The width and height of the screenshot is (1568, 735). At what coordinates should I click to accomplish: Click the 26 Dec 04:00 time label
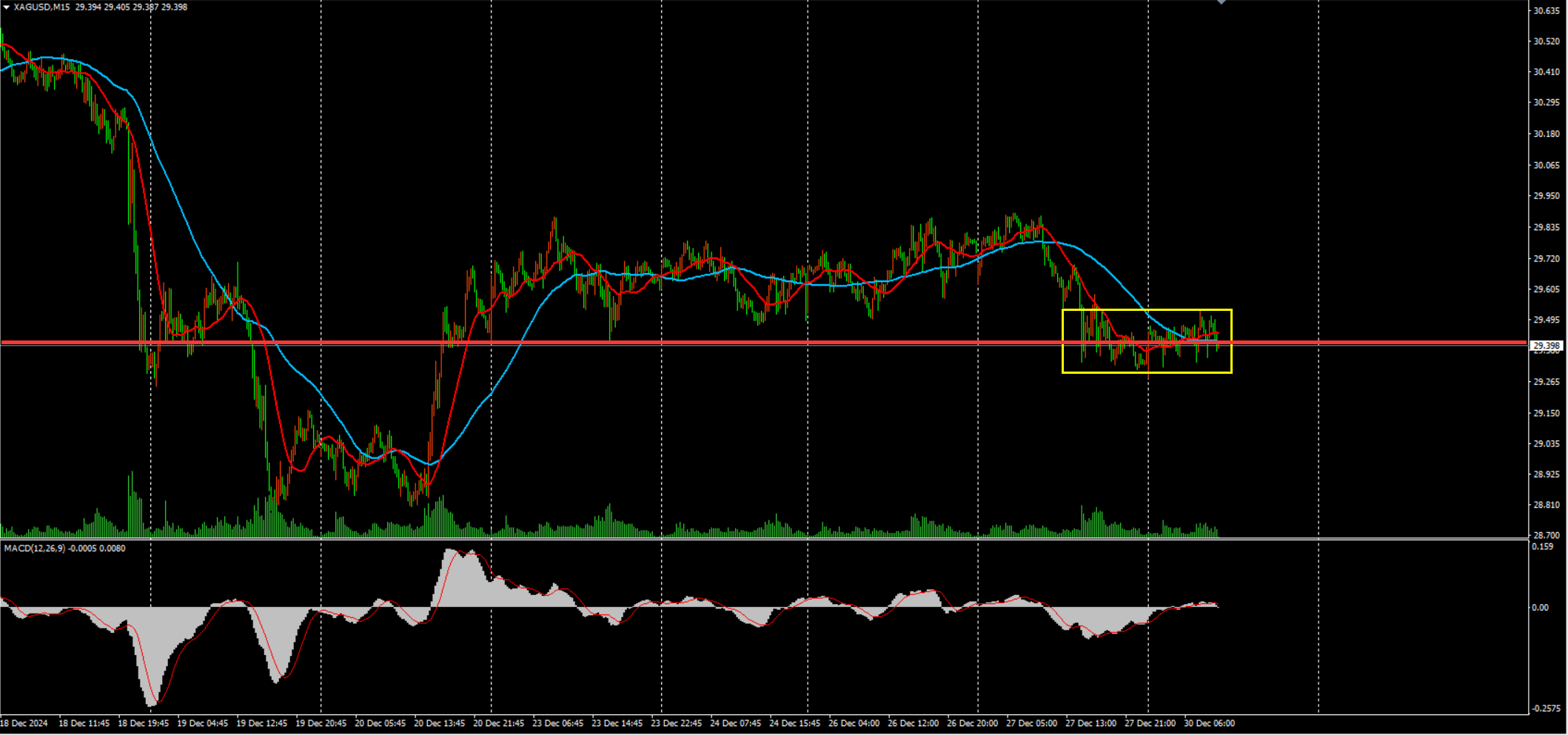click(854, 724)
